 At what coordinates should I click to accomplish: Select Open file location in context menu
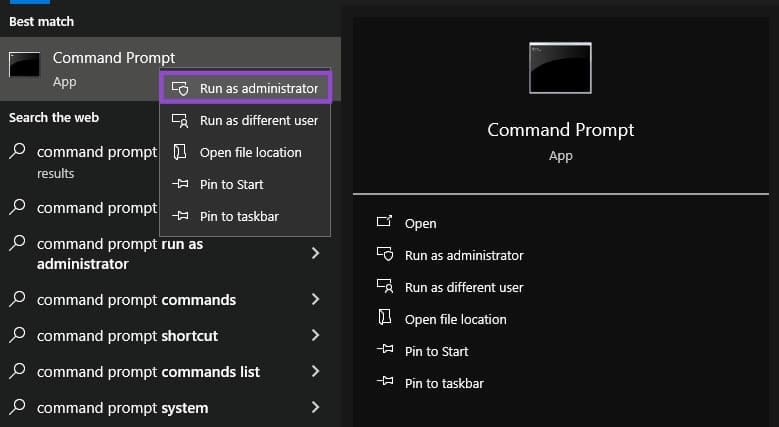pos(245,152)
